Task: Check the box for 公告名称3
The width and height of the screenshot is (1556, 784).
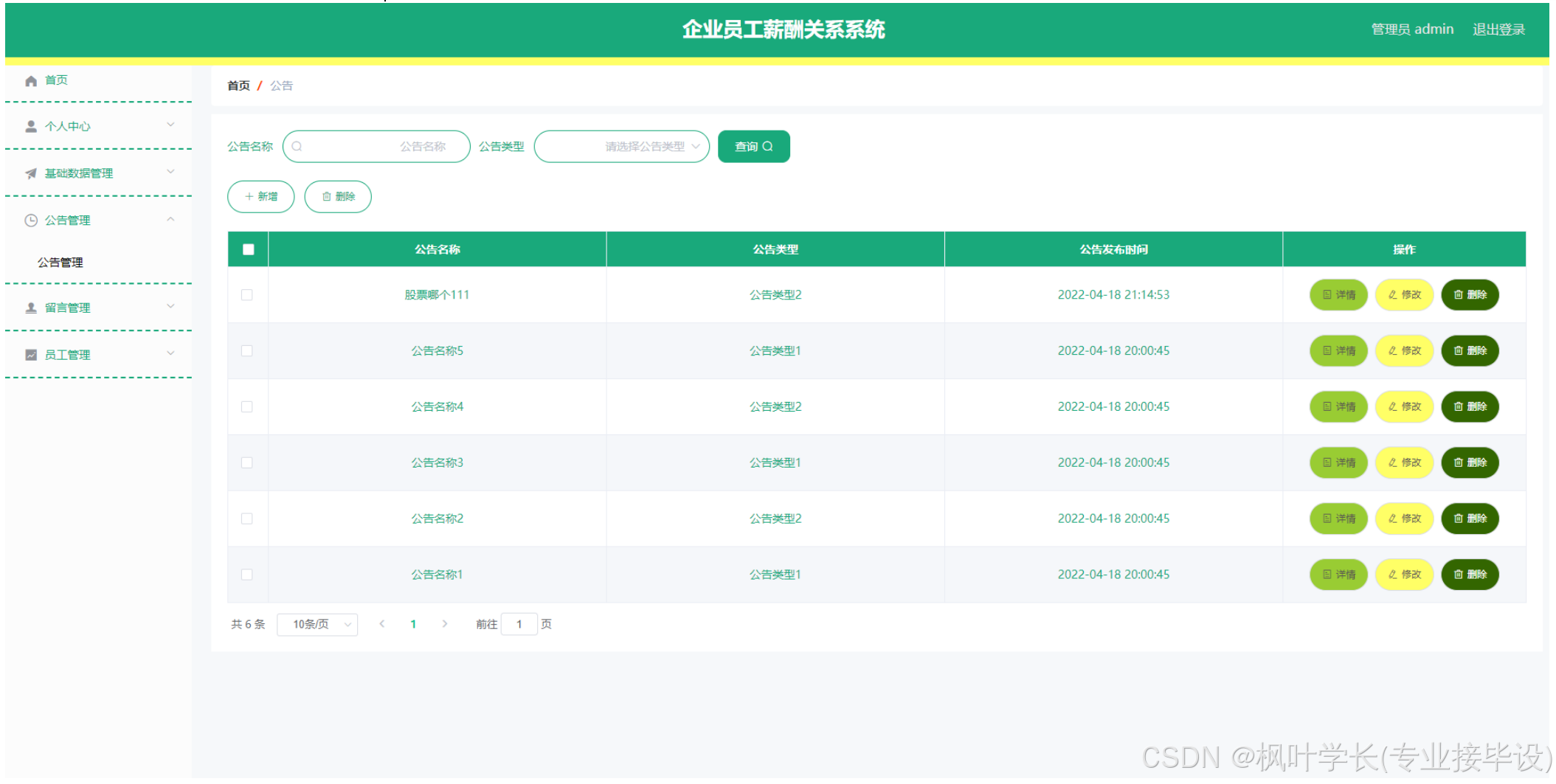Action: pos(247,463)
